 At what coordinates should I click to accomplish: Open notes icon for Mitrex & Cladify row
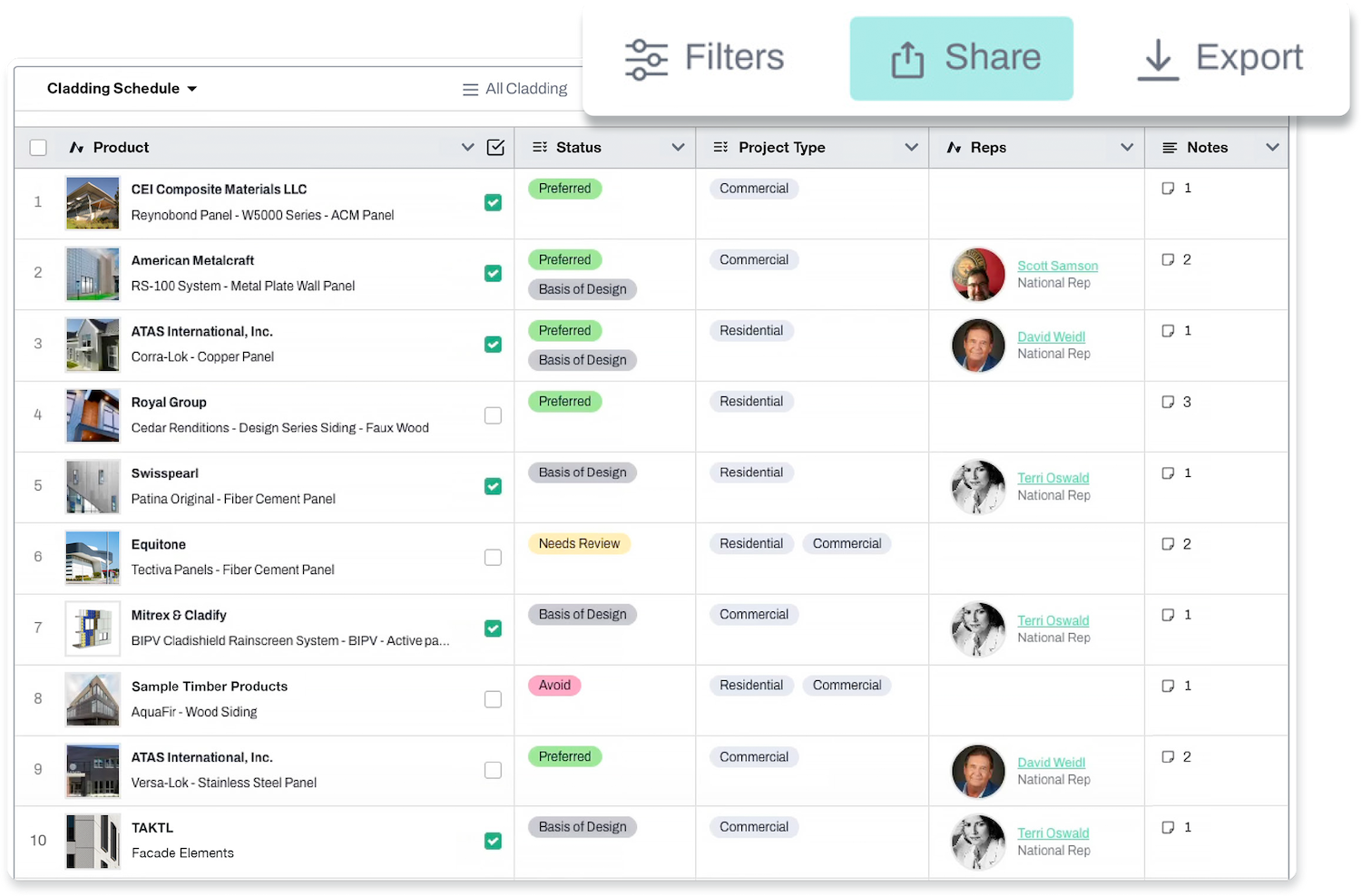pyautogui.click(x=1168, y=615)
